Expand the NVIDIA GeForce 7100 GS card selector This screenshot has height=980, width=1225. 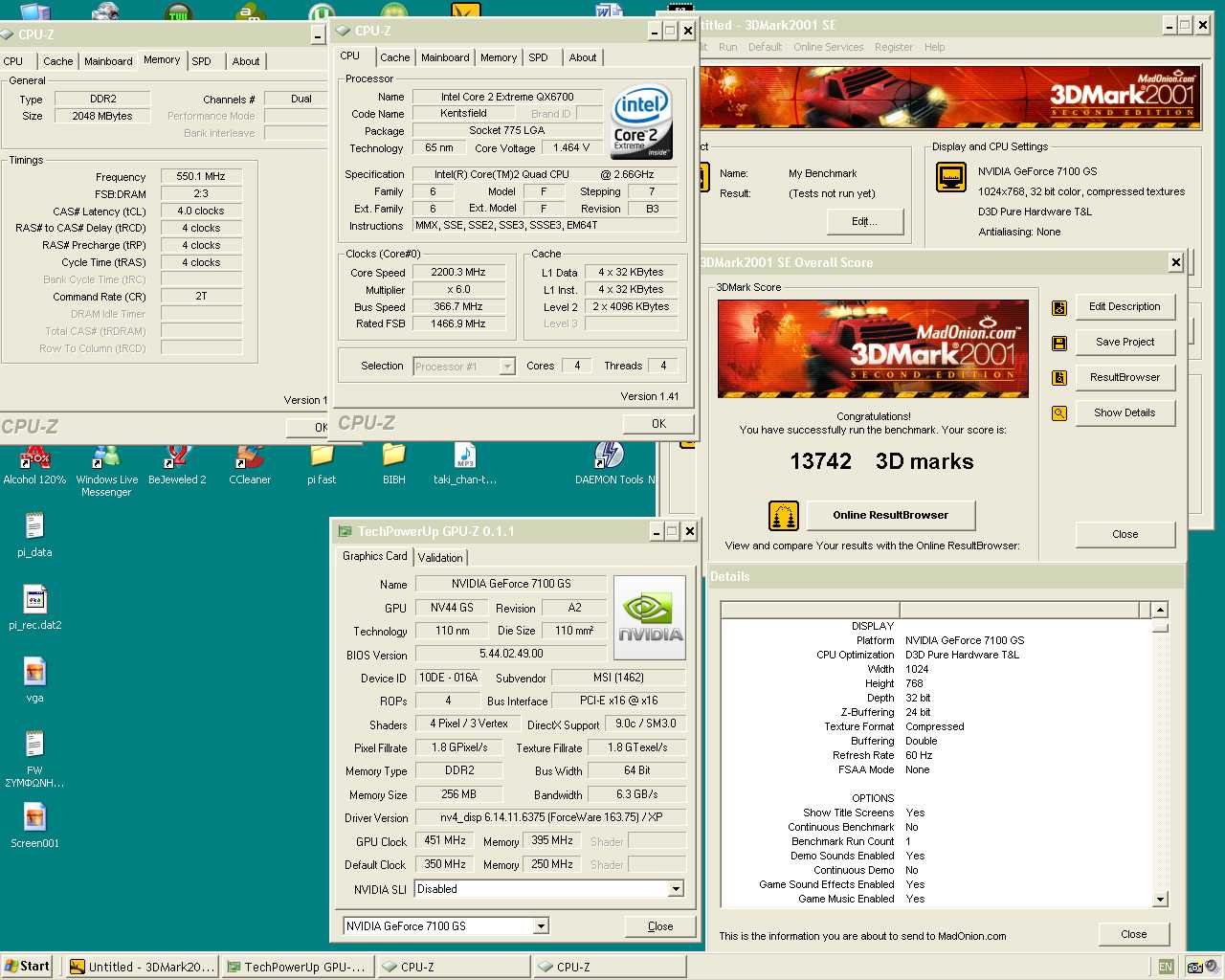tap(541, 926)
